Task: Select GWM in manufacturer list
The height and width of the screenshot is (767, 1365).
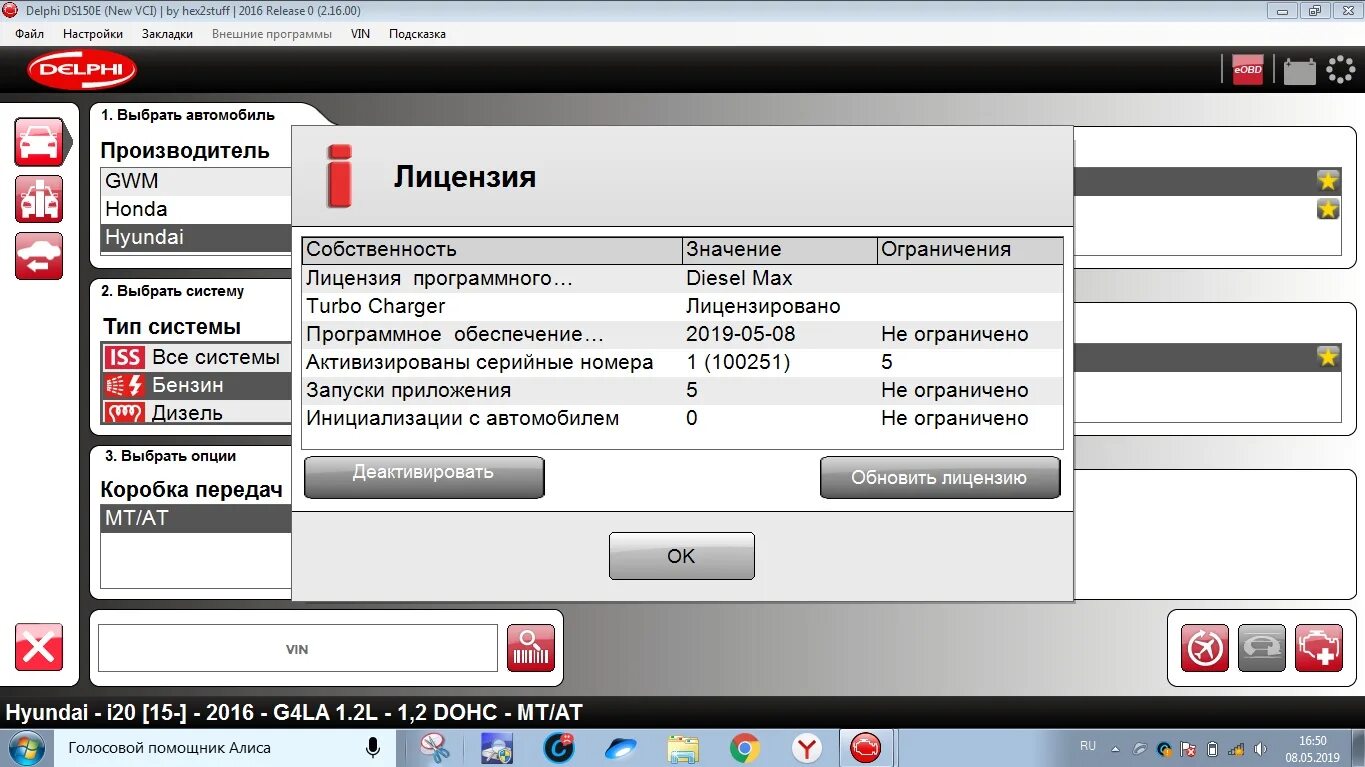Action: click(196, 181)
